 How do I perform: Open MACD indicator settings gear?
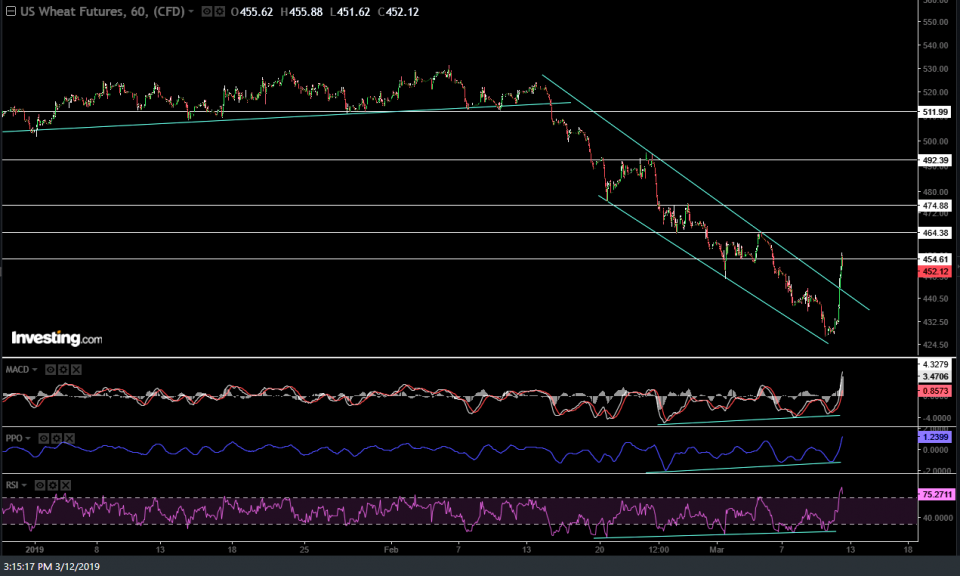click(x=64, y=369)
